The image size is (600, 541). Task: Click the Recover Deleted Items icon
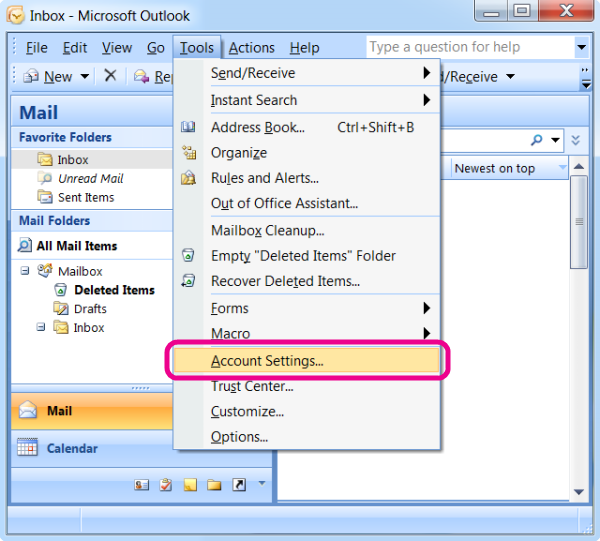[x=188, y=280]
